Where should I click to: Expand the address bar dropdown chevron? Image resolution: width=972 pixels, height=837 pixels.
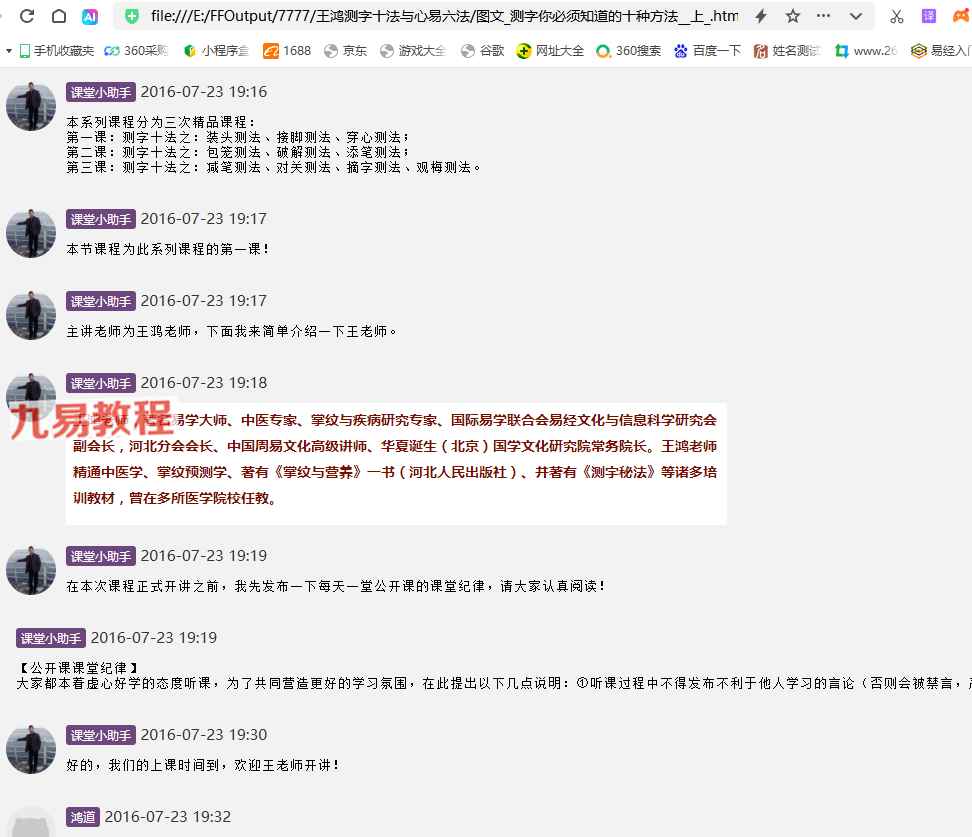tap(855, 16)
